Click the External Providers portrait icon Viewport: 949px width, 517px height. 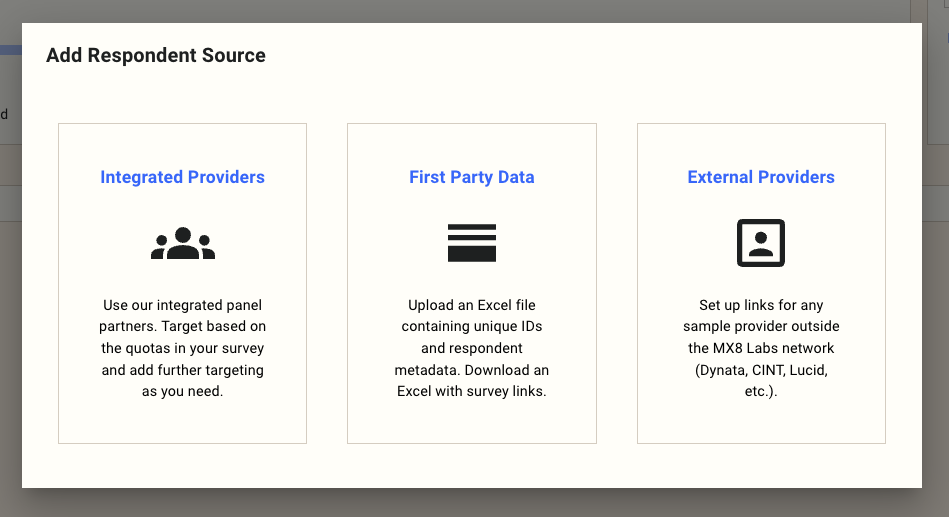(761, 243)
